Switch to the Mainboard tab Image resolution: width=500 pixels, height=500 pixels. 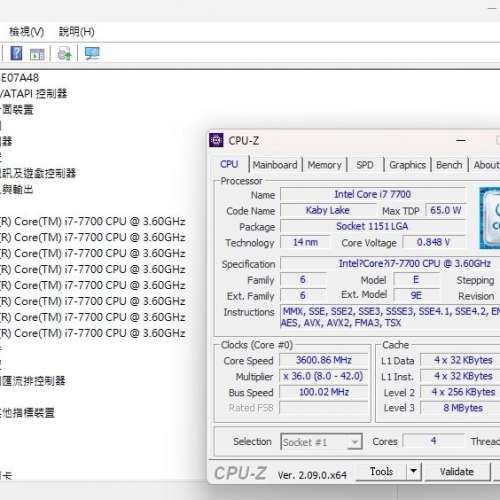275,165
